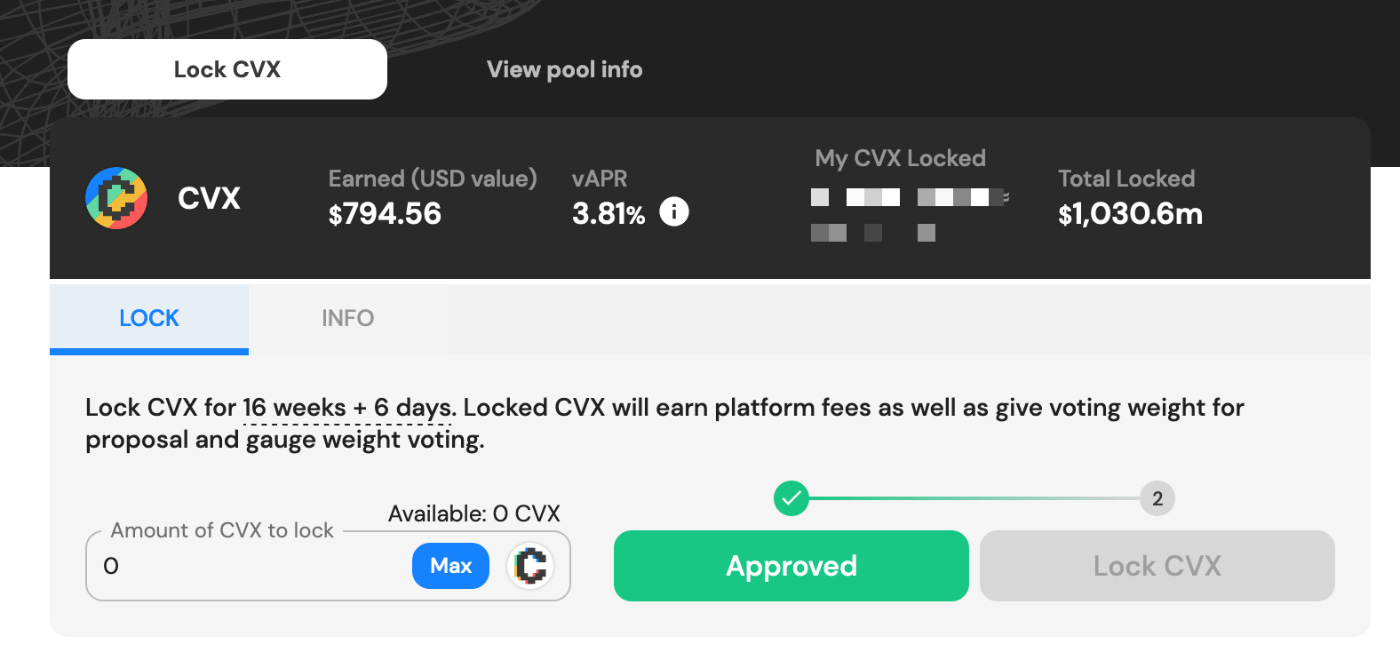Click the 3.81% vAPR value
This screenshot has height=671, width=1400.
pos(608,213)
